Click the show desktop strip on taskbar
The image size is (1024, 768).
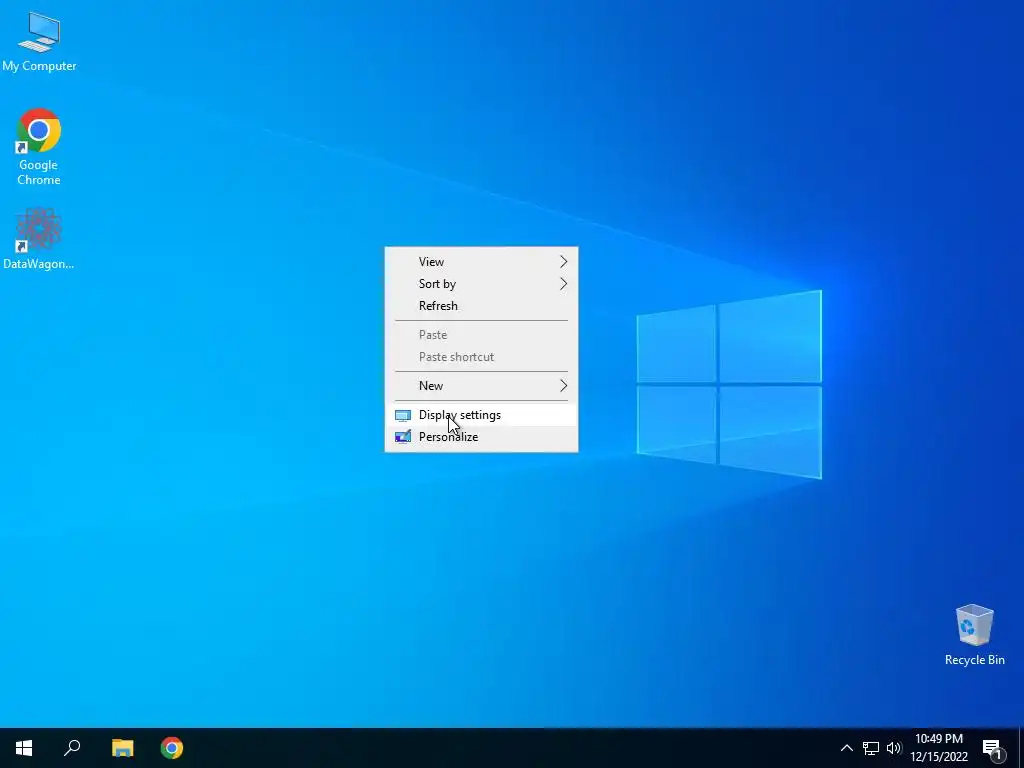pyautogui.click(x=1020, y=748)
